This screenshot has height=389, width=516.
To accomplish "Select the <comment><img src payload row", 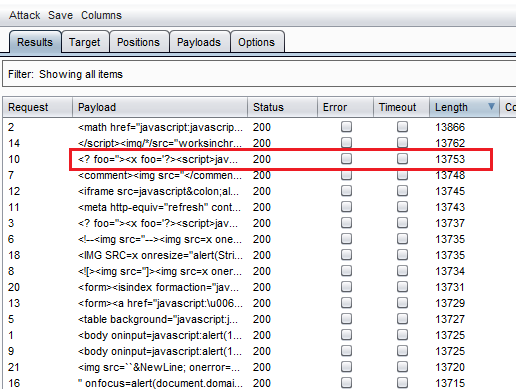I will click(160, 175).
